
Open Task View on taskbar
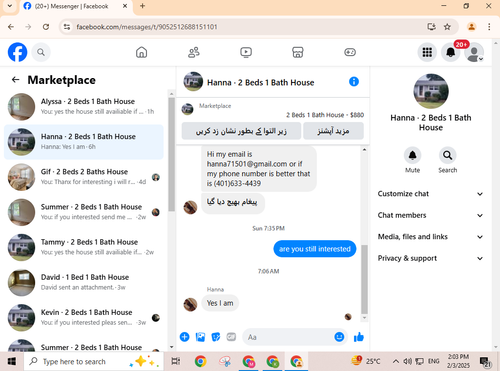coord(175,361)
